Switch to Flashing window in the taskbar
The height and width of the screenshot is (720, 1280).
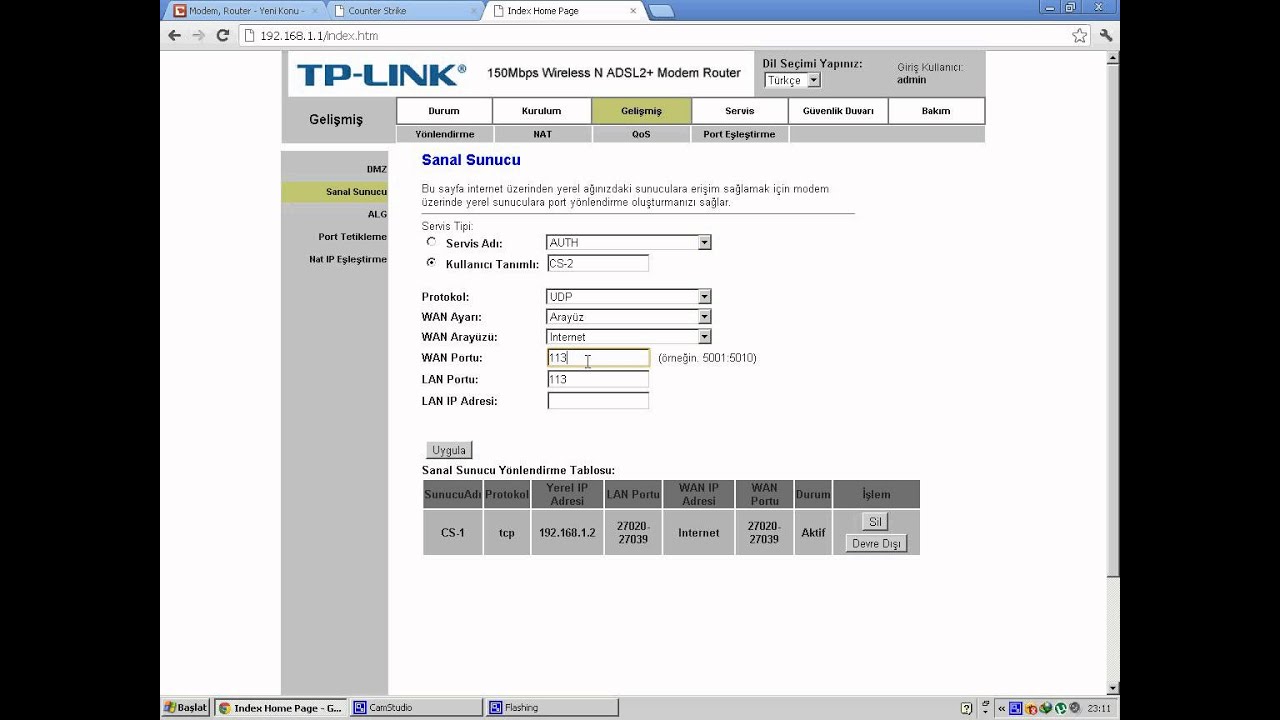pyautogui.click(x=550, y=707)
